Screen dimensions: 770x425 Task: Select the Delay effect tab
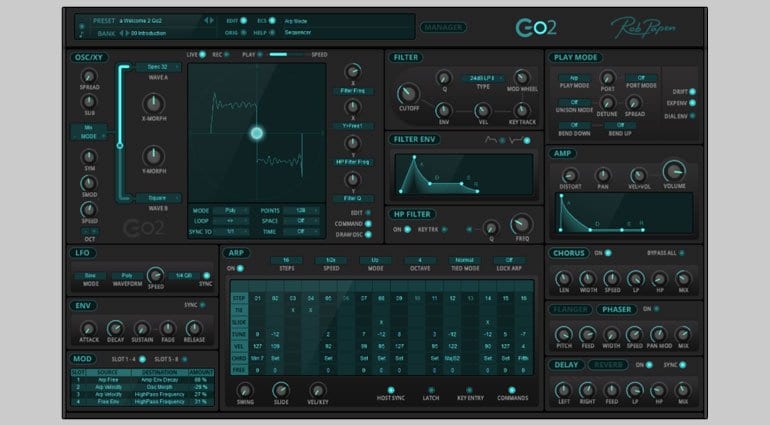[566, 365]
